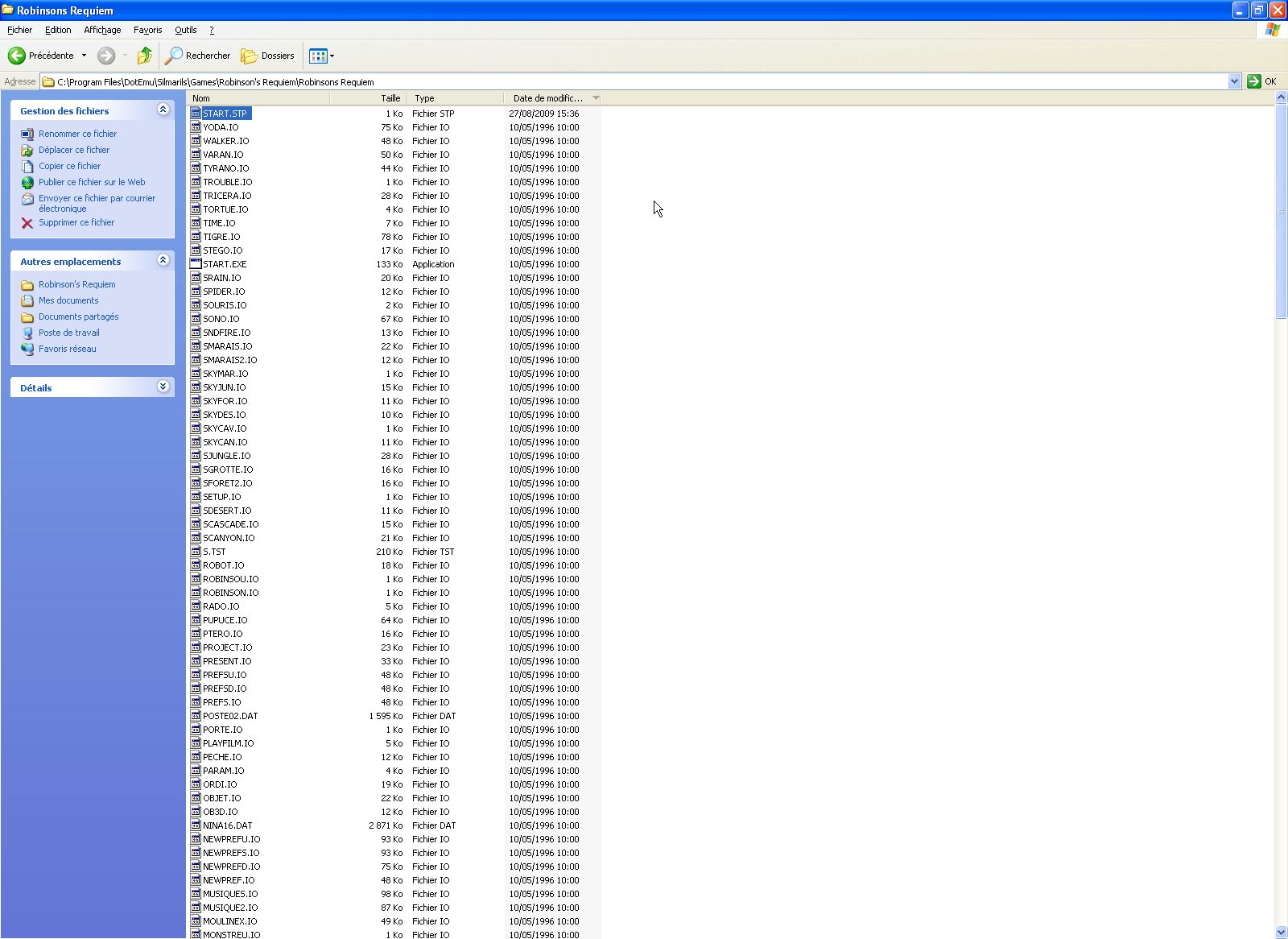Click the scrollbar down arrow

[1281, 932]
